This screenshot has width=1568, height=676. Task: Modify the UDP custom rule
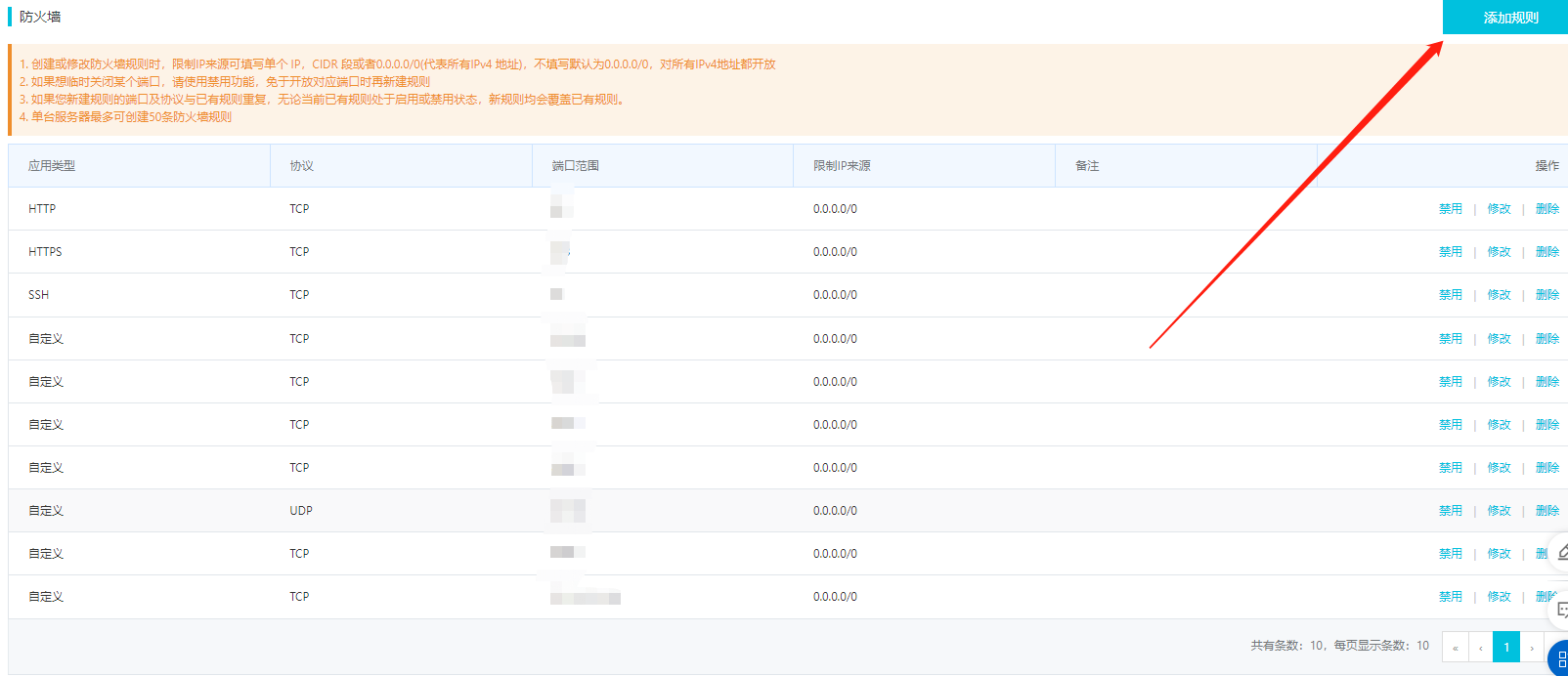1499,511
